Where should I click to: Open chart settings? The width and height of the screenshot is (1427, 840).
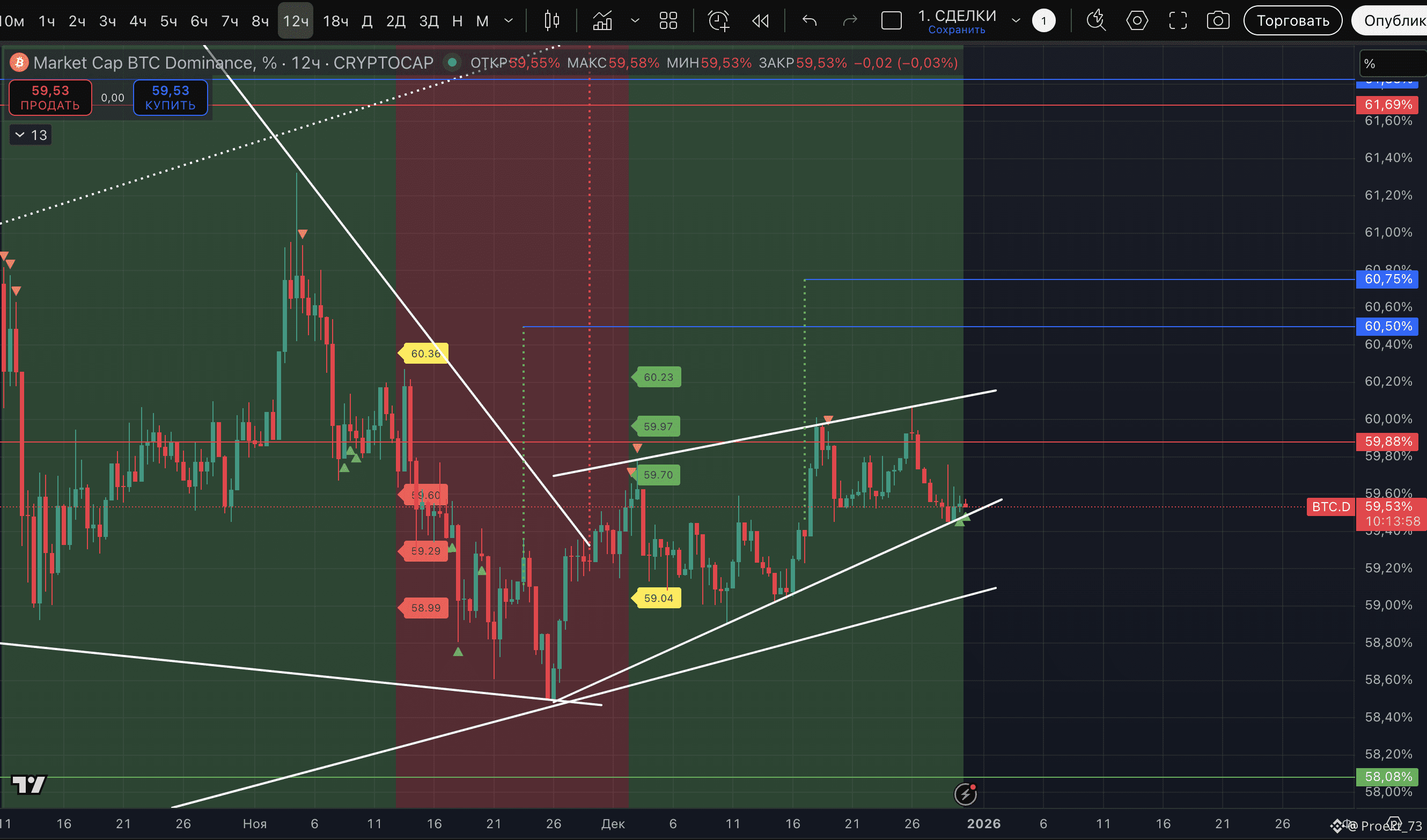1136,21
